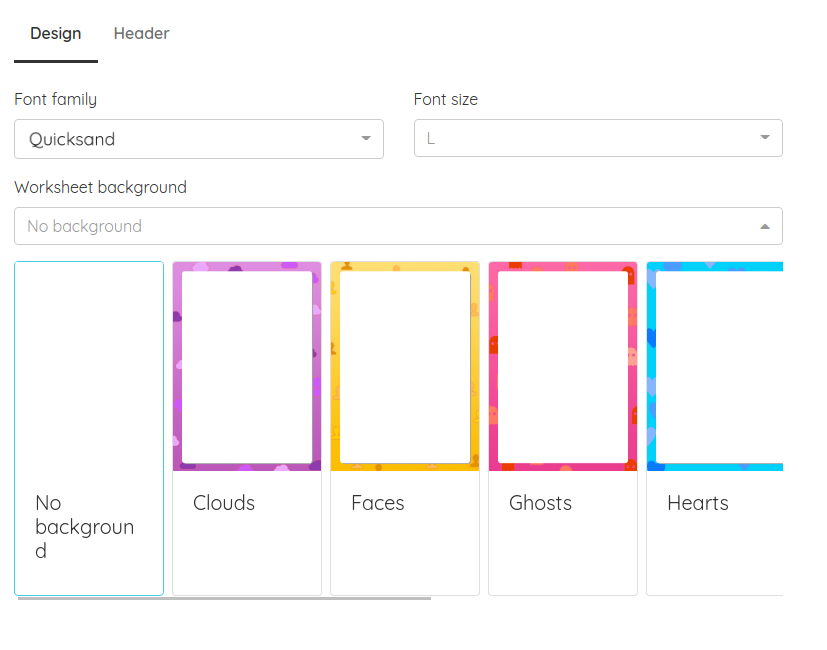Click the purple Clouds border swatch
This screenshot has height=650, width=827.
[x=246, y=366]
